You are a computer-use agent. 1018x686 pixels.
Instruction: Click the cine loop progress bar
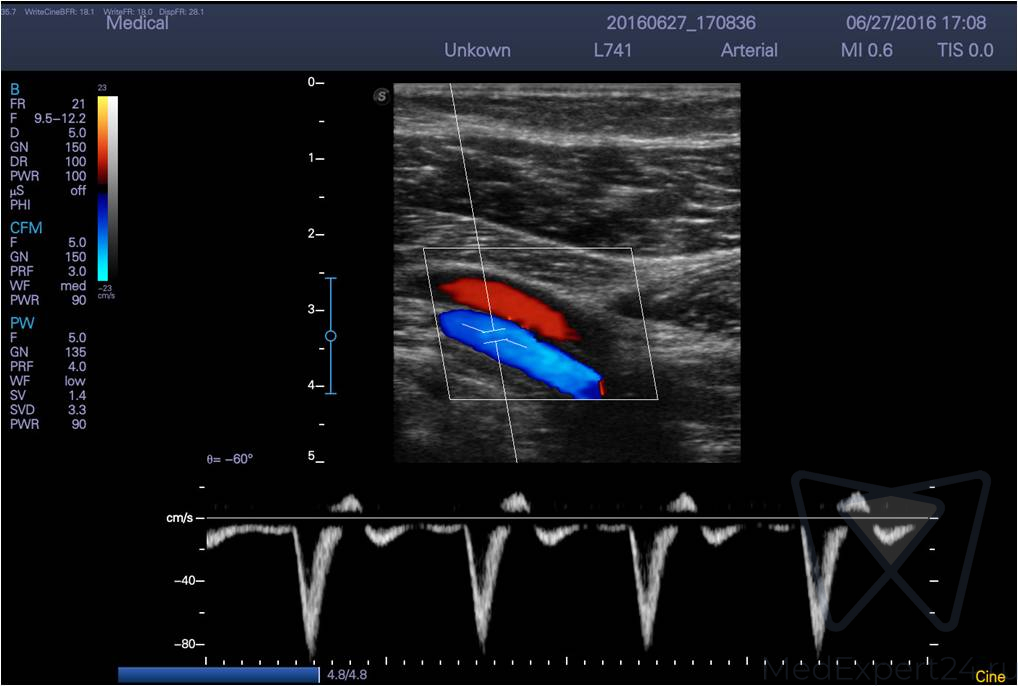(218, 675)
